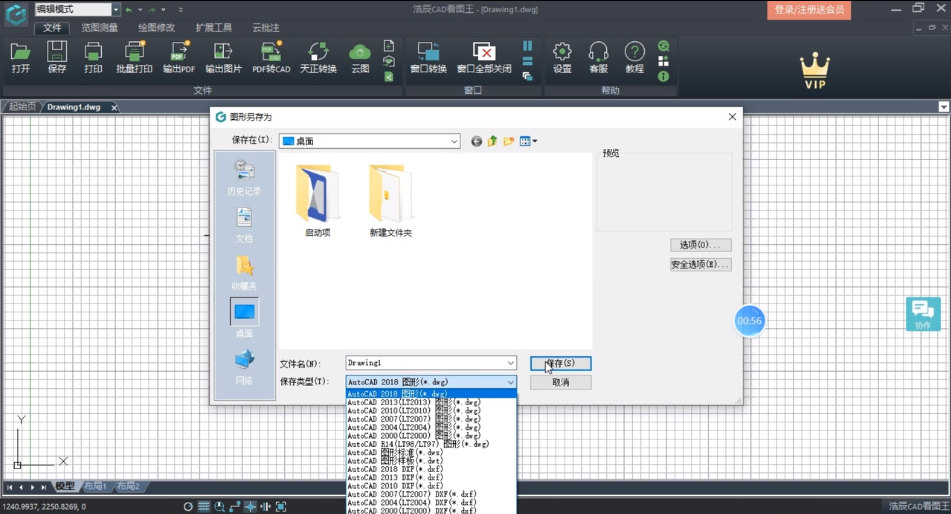Click the 安全选项(E)... button
951x514 pixels.
(701, 265)
